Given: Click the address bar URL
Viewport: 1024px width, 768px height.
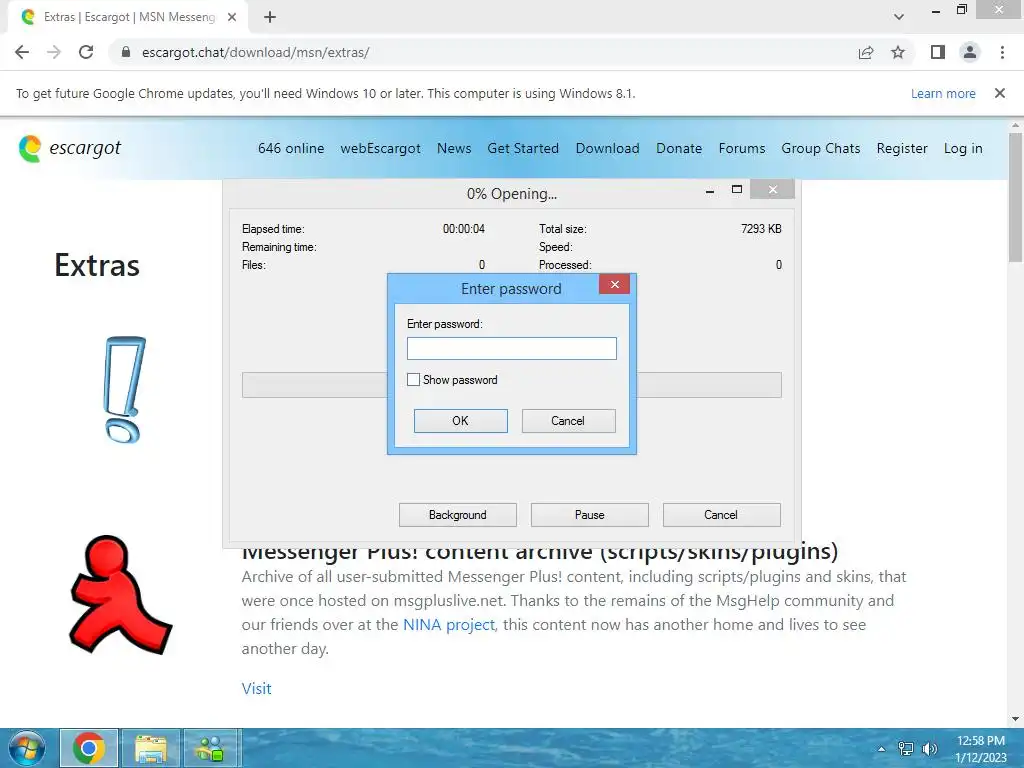Looking at the screenshot, I should pyautogui.click(x=255, y=52).
